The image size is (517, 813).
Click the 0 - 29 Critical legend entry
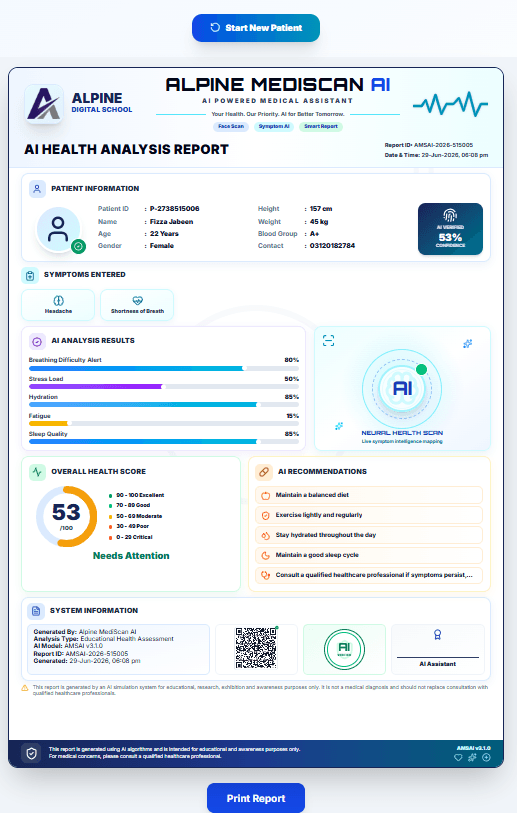[131, 537]
